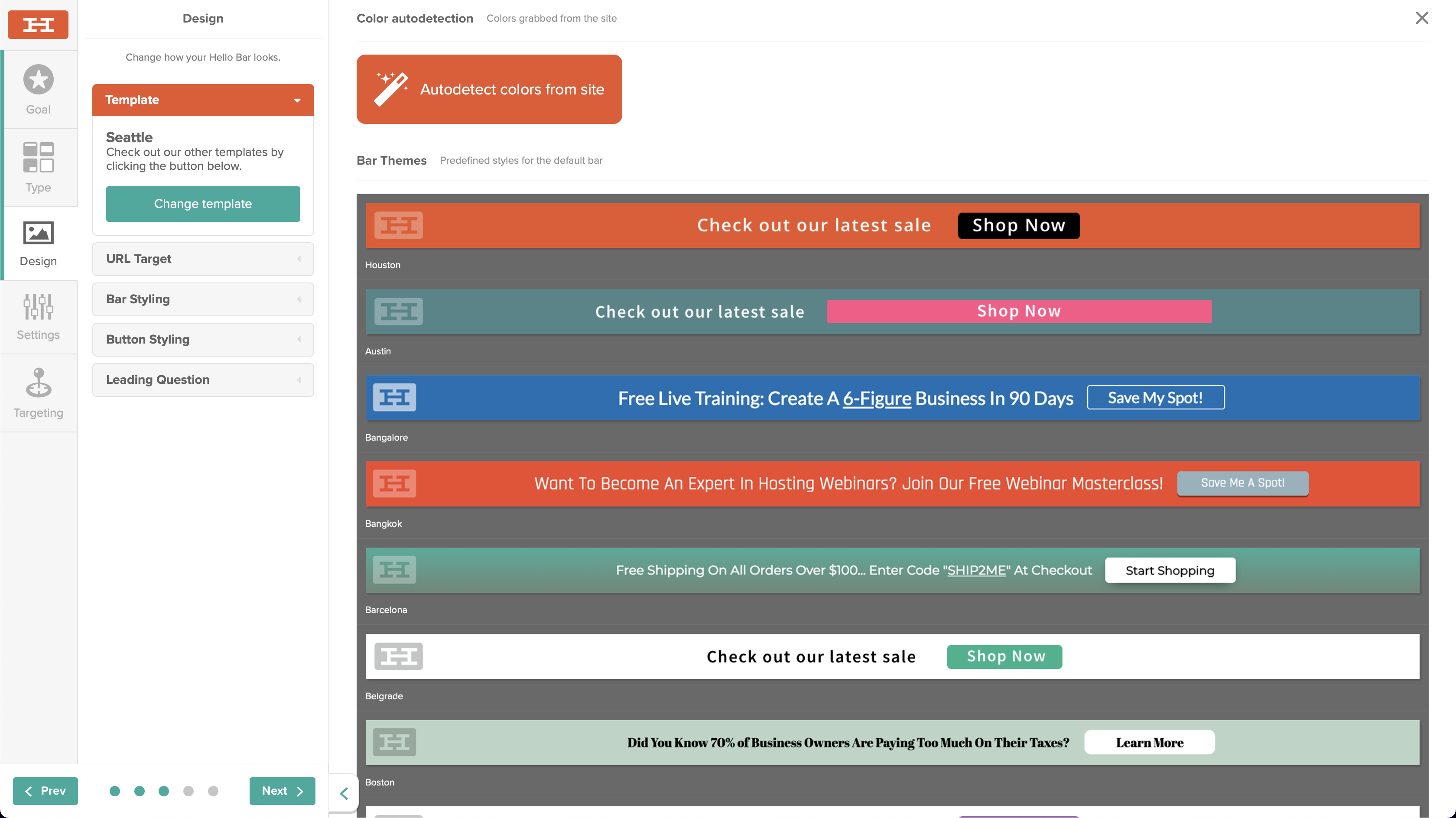Expand the Leading Question section
This screenshot has height=818, width=1456.
point(203,380)
